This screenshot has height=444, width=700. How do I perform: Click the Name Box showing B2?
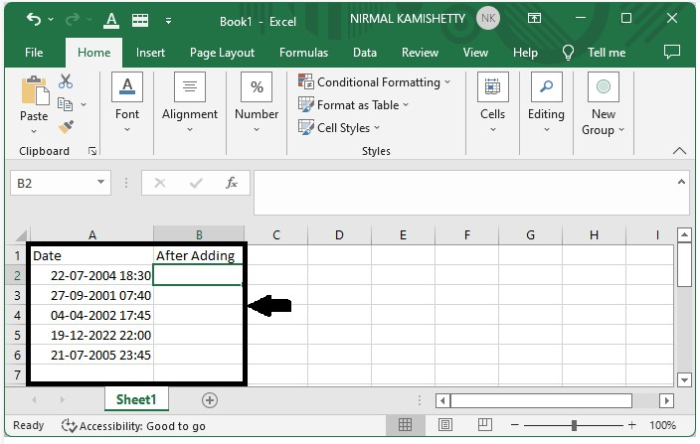[53, 183]
